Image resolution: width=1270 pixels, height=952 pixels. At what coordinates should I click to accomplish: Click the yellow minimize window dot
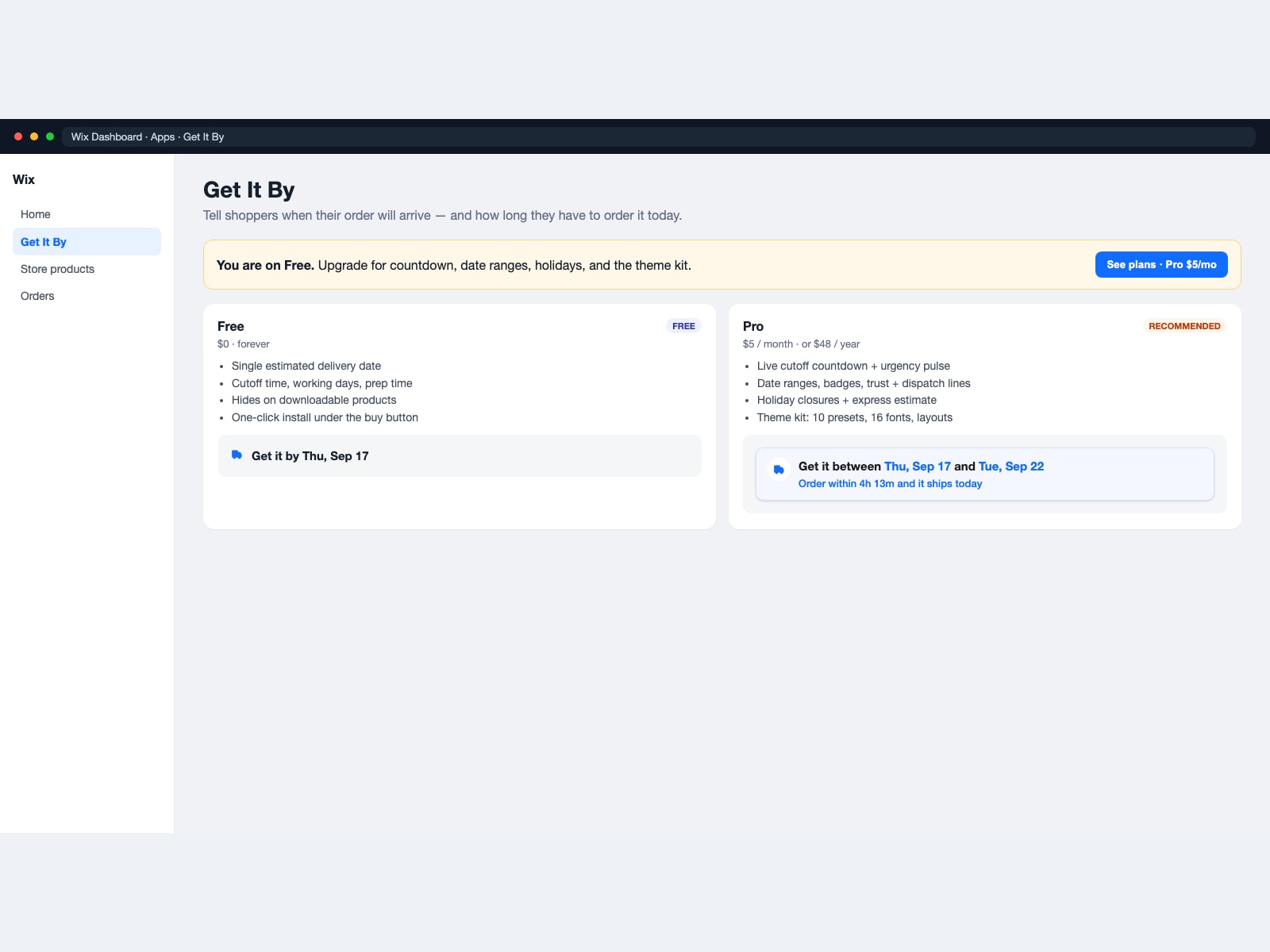pos(34,136)
